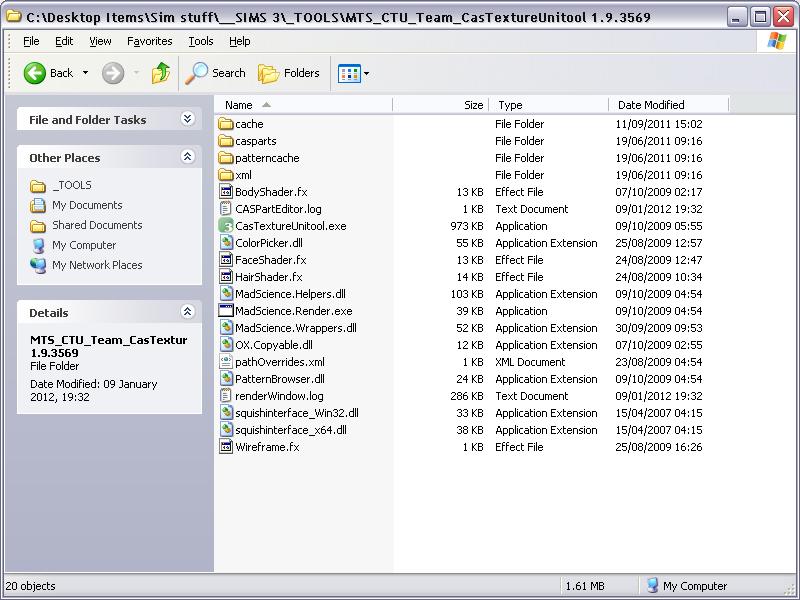Open the caches folder named cache

coord(245,124)
